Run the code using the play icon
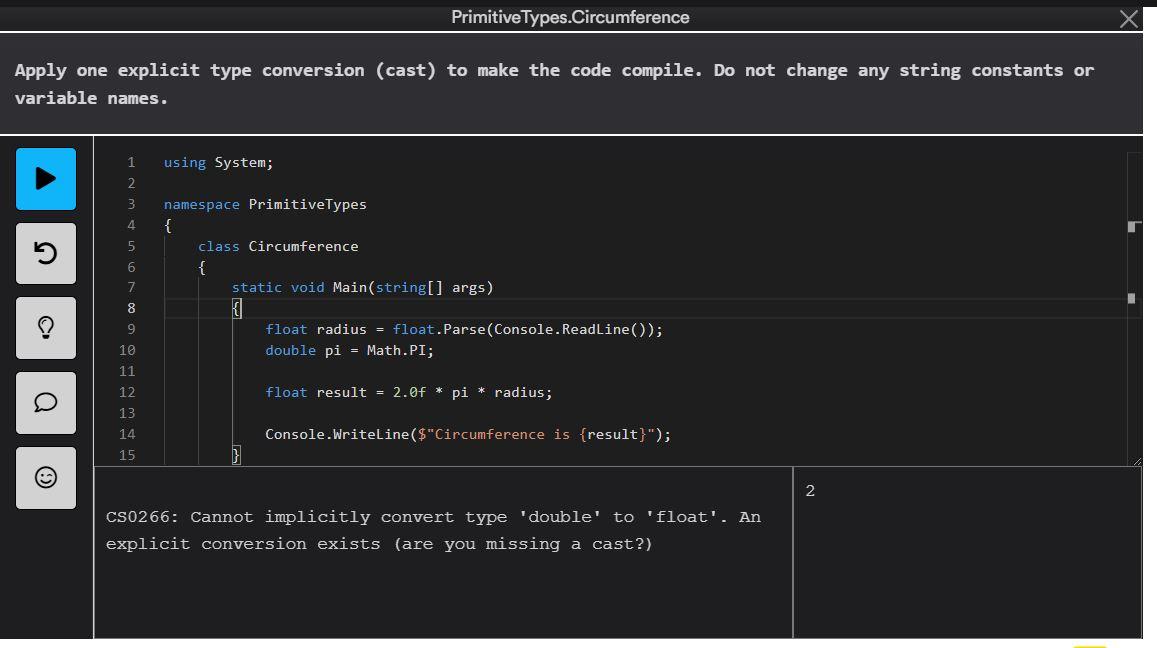This screenshot has width=1157, height=648. pos(45,179)
